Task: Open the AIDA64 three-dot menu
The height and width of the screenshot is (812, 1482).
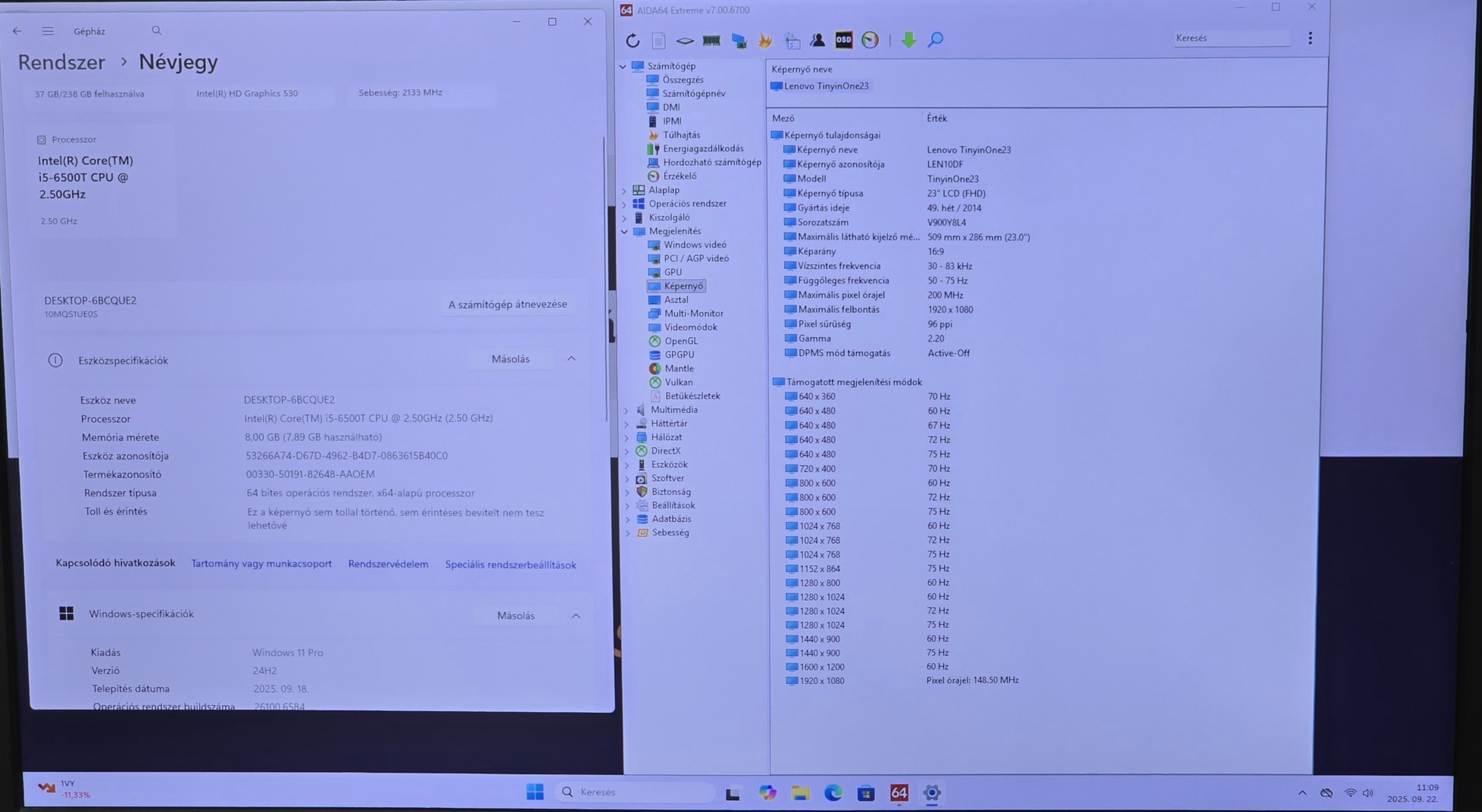Action: coord(1310,38)
